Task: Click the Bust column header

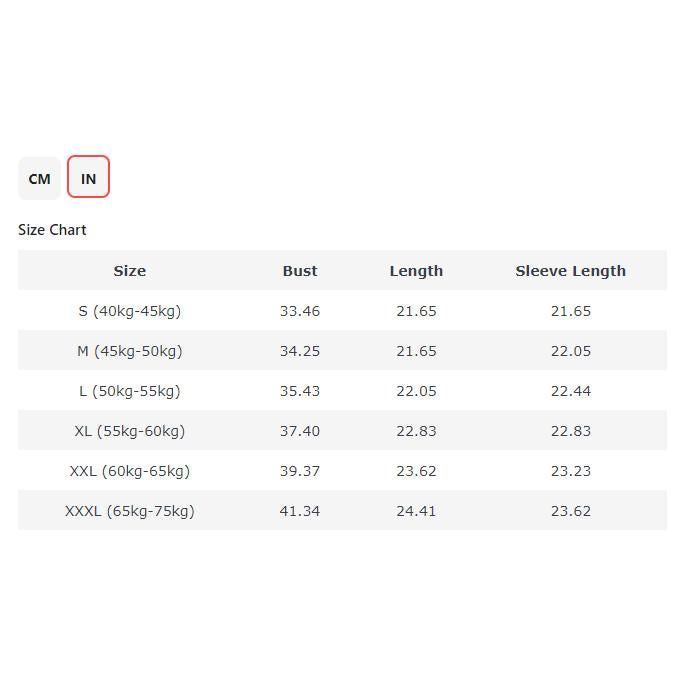Action: (300, 271)
